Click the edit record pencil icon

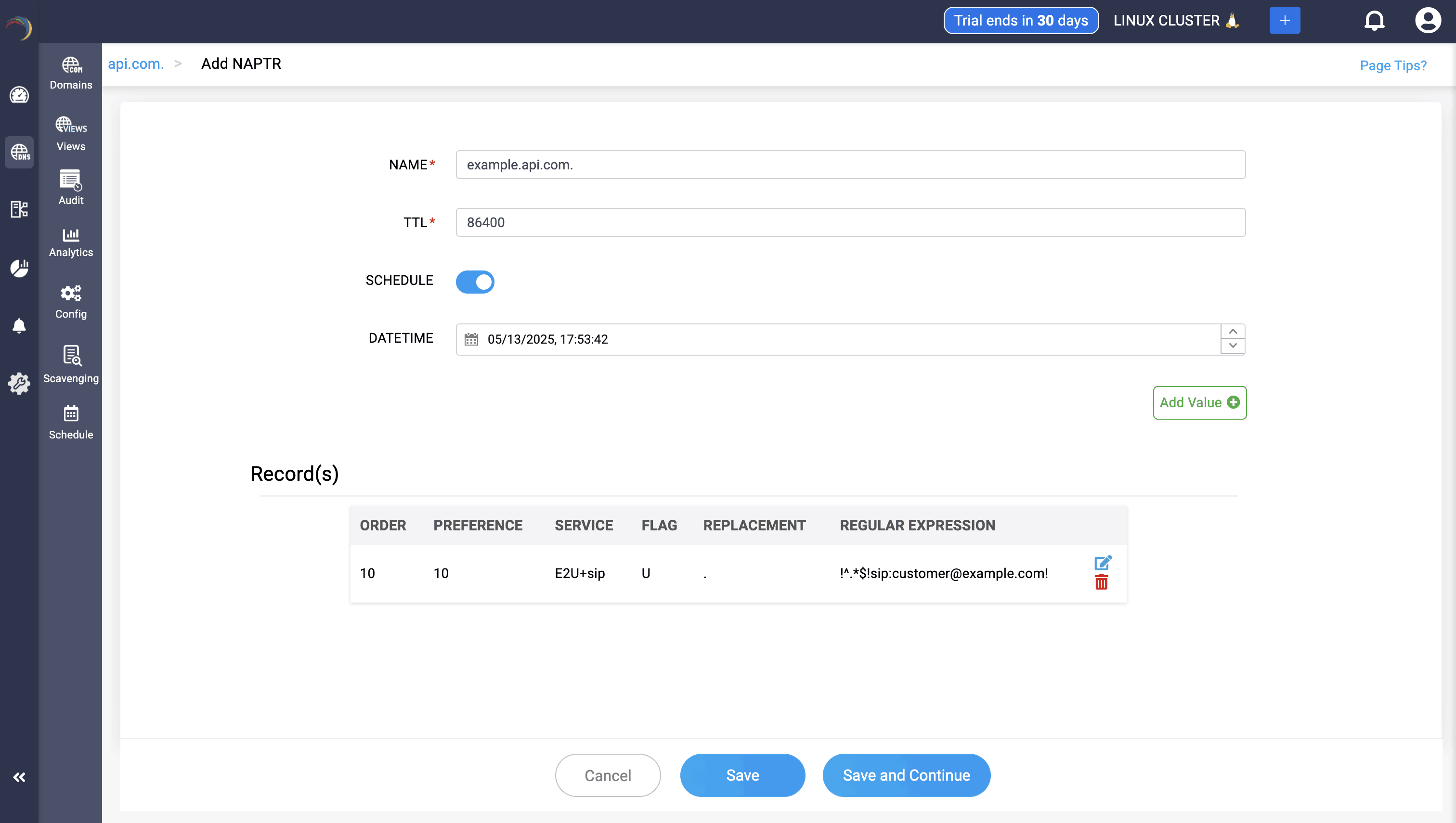[x=1102, y=563]
